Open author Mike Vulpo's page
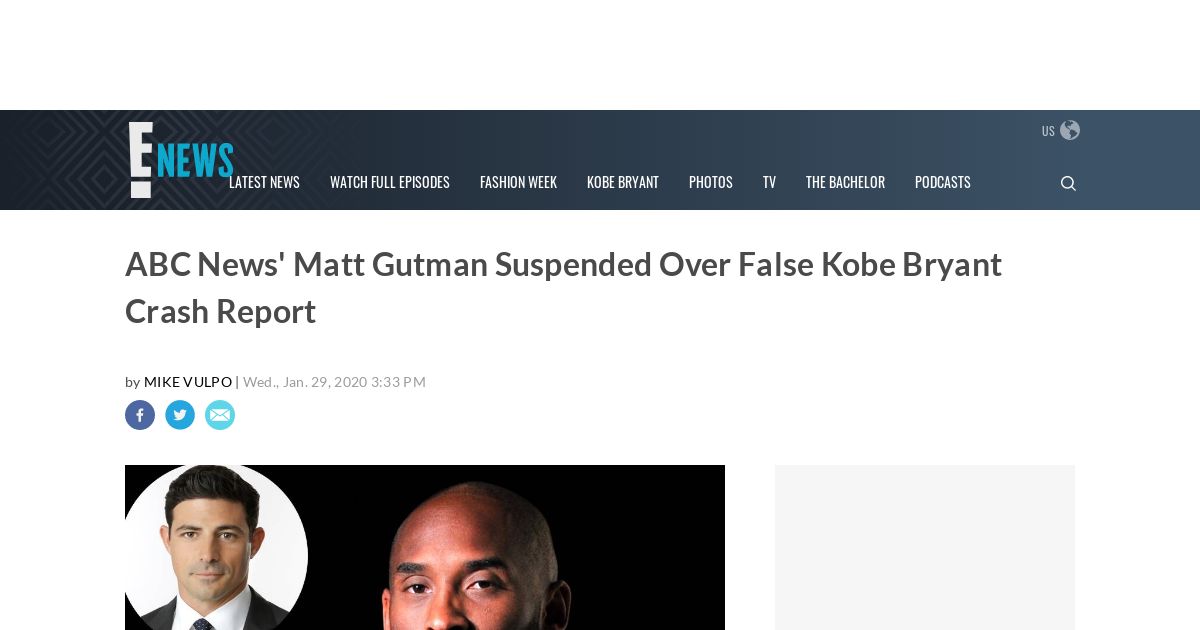The height and width of the screenshot is (630, 1200). (x=188, y=382)
